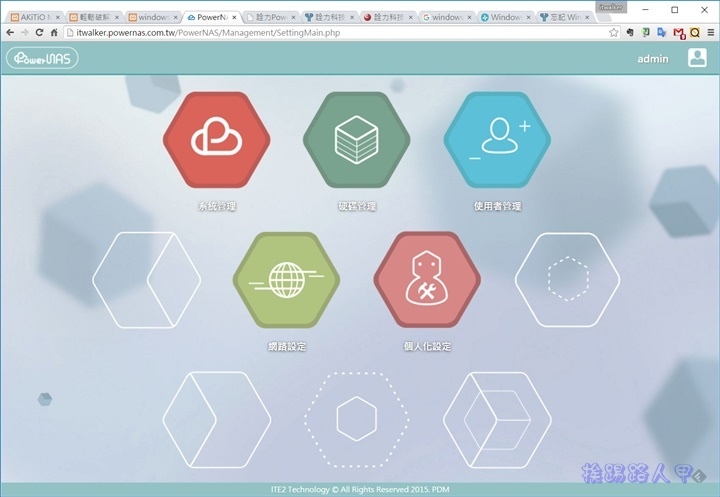Open the Google Translate extension icon
720x497 pixels.
pos(662,33)
